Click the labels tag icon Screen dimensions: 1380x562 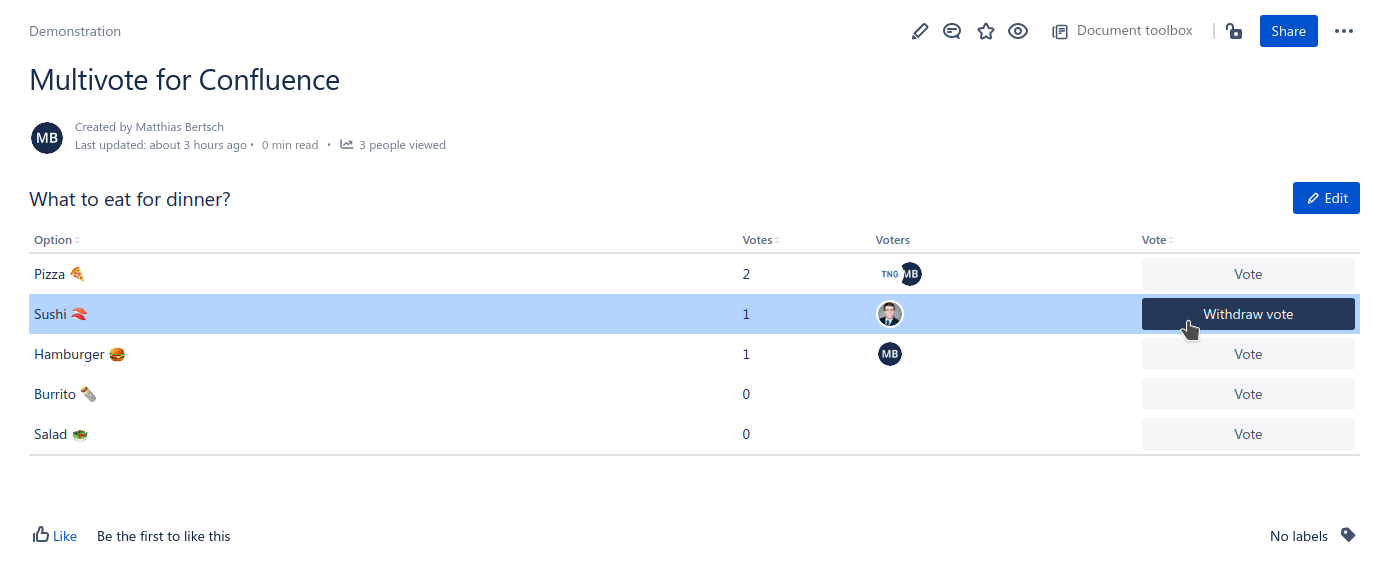click(x=1348, y=535)
